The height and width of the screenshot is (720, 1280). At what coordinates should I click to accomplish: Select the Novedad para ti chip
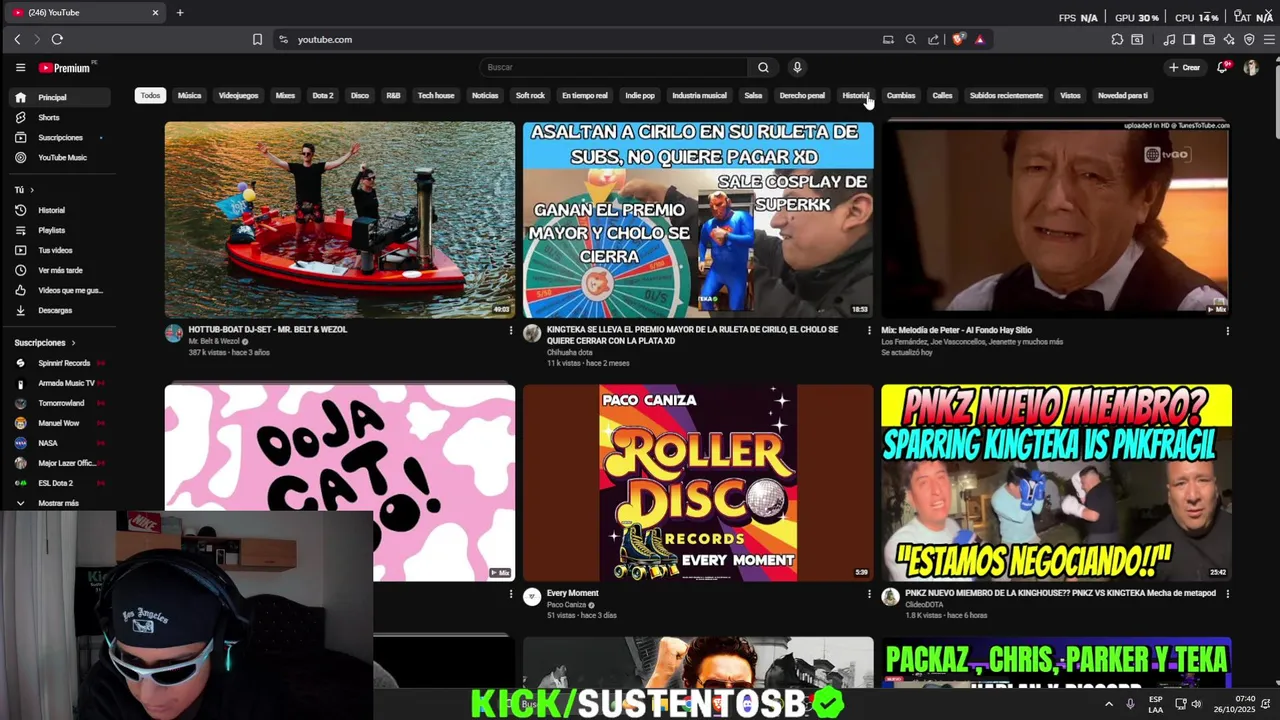[1123, 95]
